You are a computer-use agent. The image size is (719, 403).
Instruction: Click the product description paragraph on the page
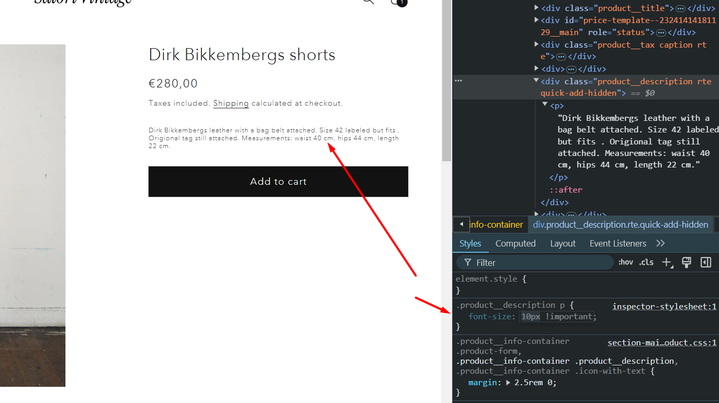[x=274, y=138]
